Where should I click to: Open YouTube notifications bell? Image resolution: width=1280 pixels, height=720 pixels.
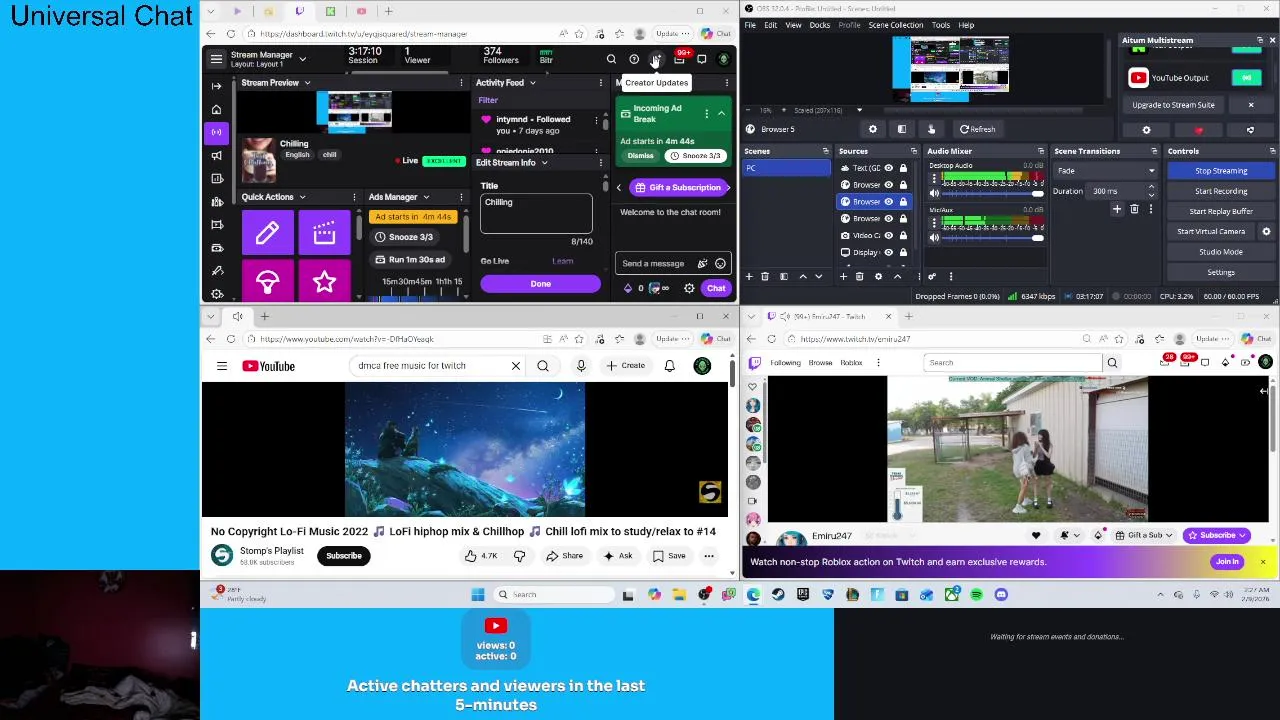[x=670, y=366]
